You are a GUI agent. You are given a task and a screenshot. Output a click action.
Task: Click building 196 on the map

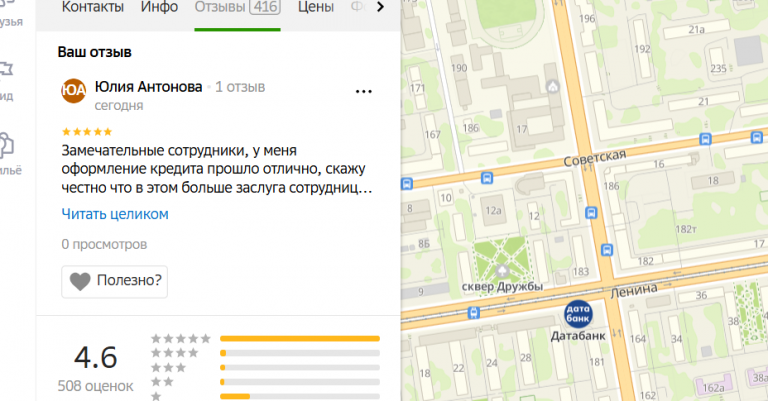[587, 19]
